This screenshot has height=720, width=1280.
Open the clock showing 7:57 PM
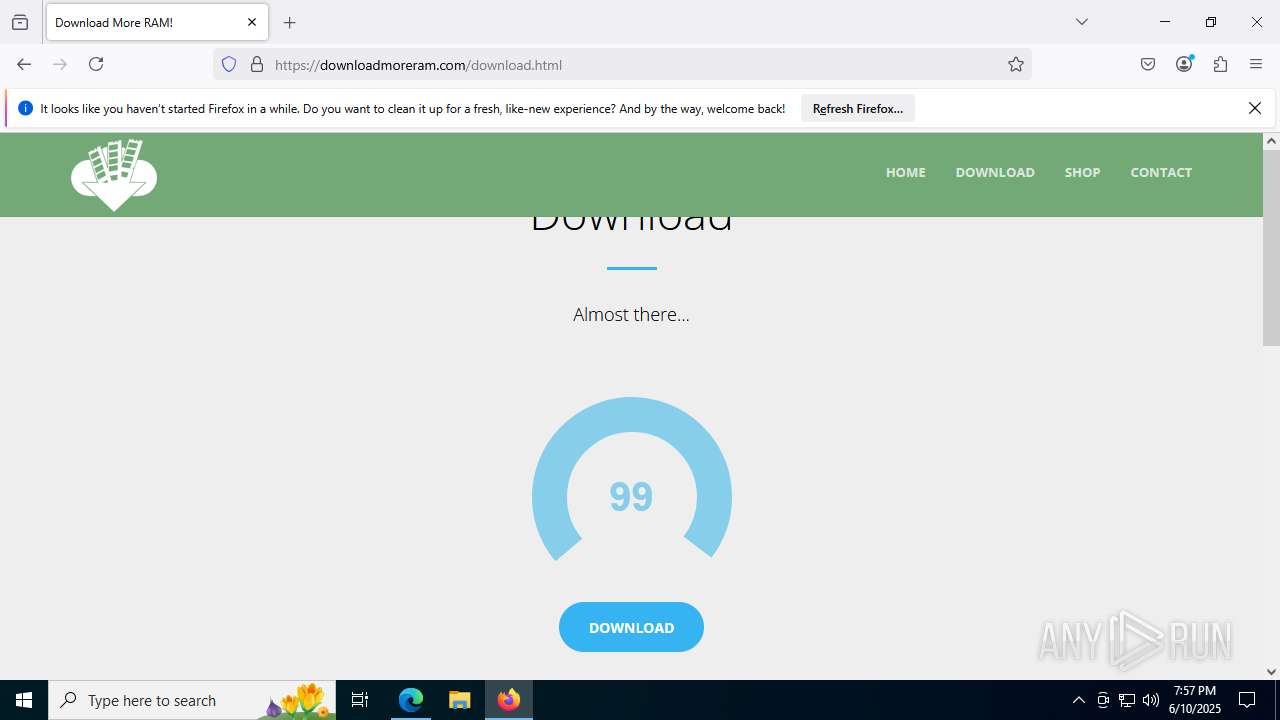[1195, 700]
